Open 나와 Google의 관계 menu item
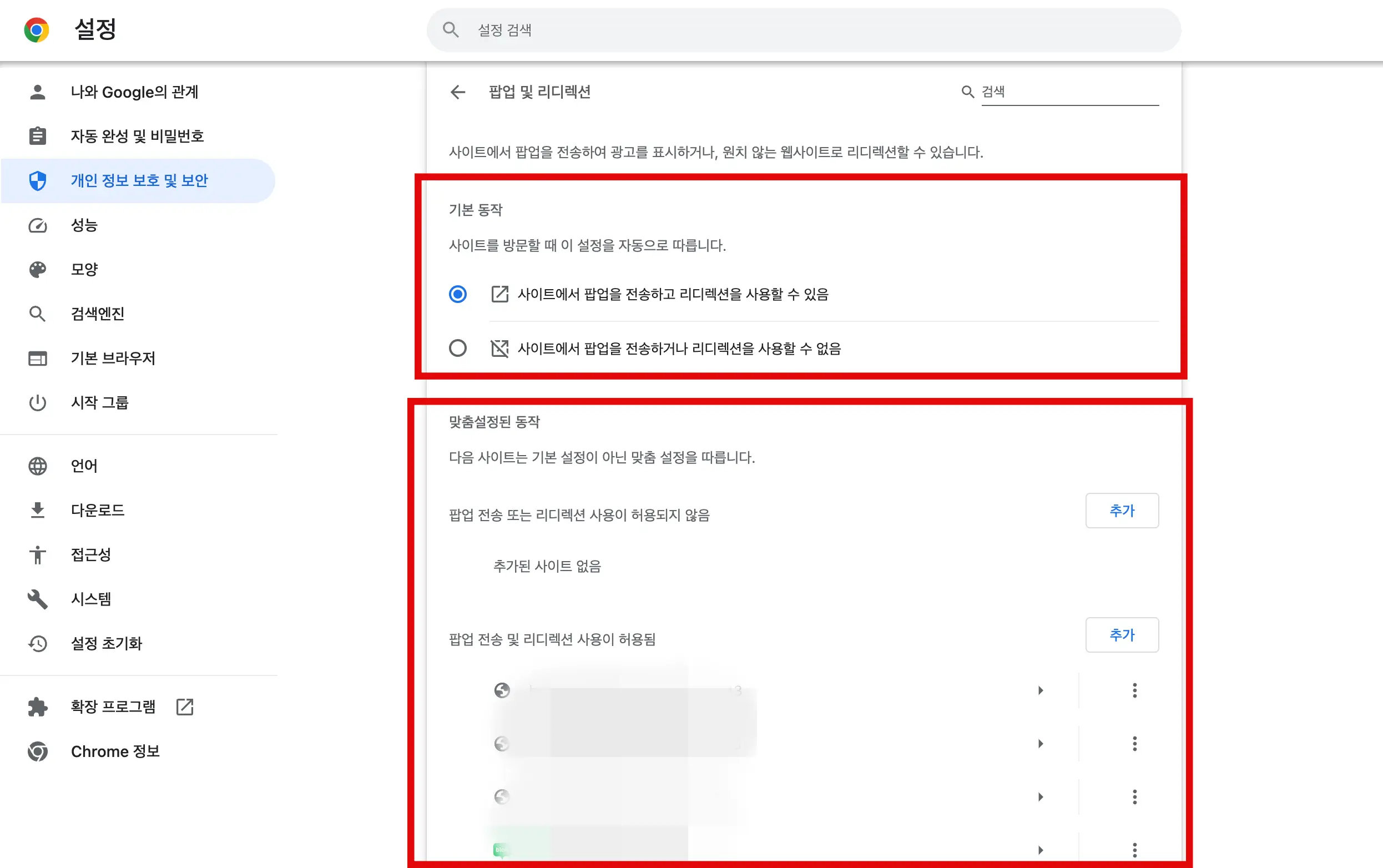The image size is (1383, 868). tap(135, 92)
